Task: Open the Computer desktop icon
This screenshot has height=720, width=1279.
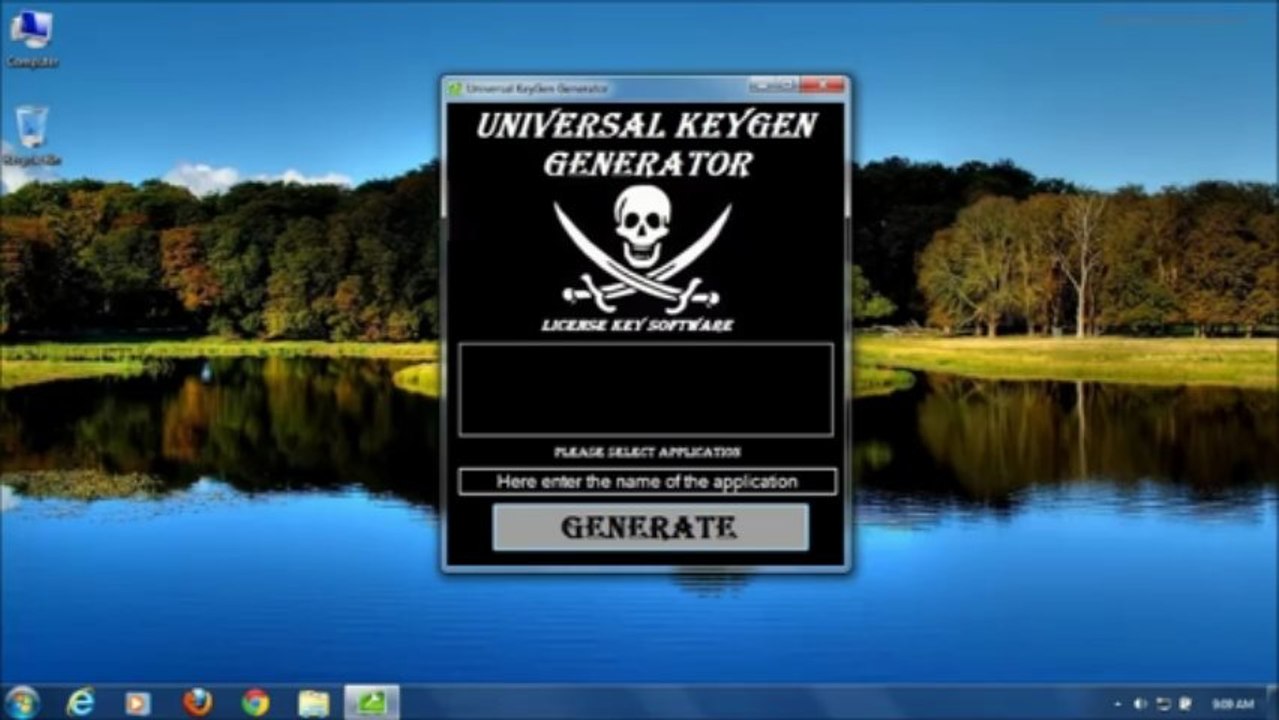Action: point(32,38)
